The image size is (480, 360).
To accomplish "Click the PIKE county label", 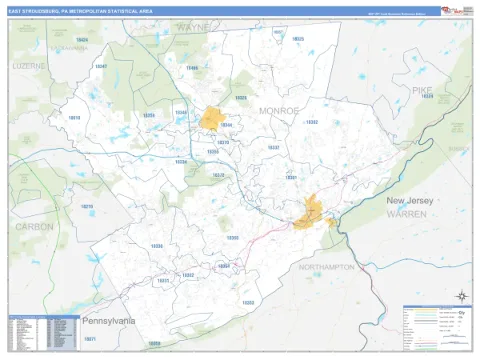I will [x=422, y=90].
